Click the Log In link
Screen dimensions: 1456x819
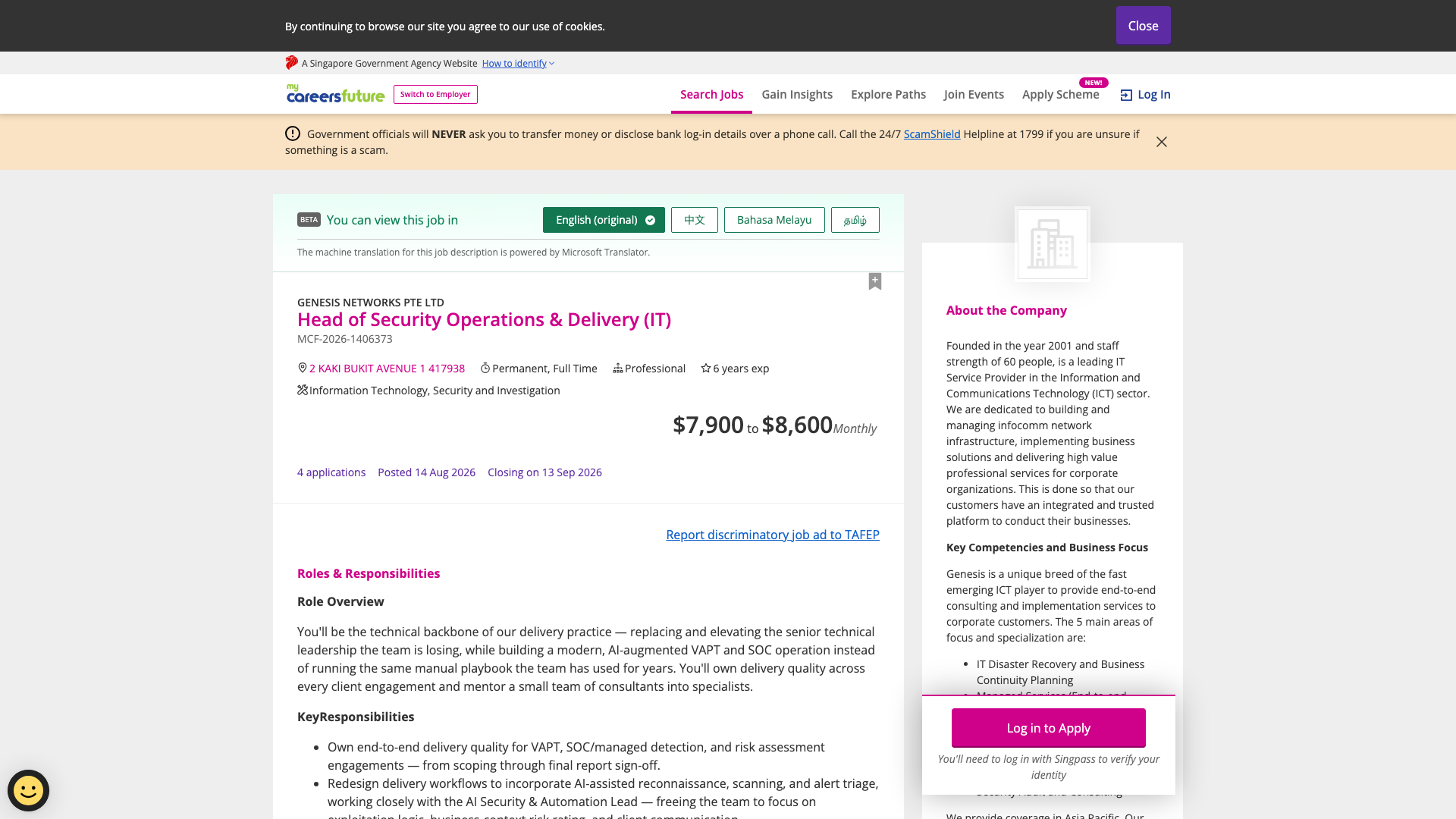click(1145, 95)
